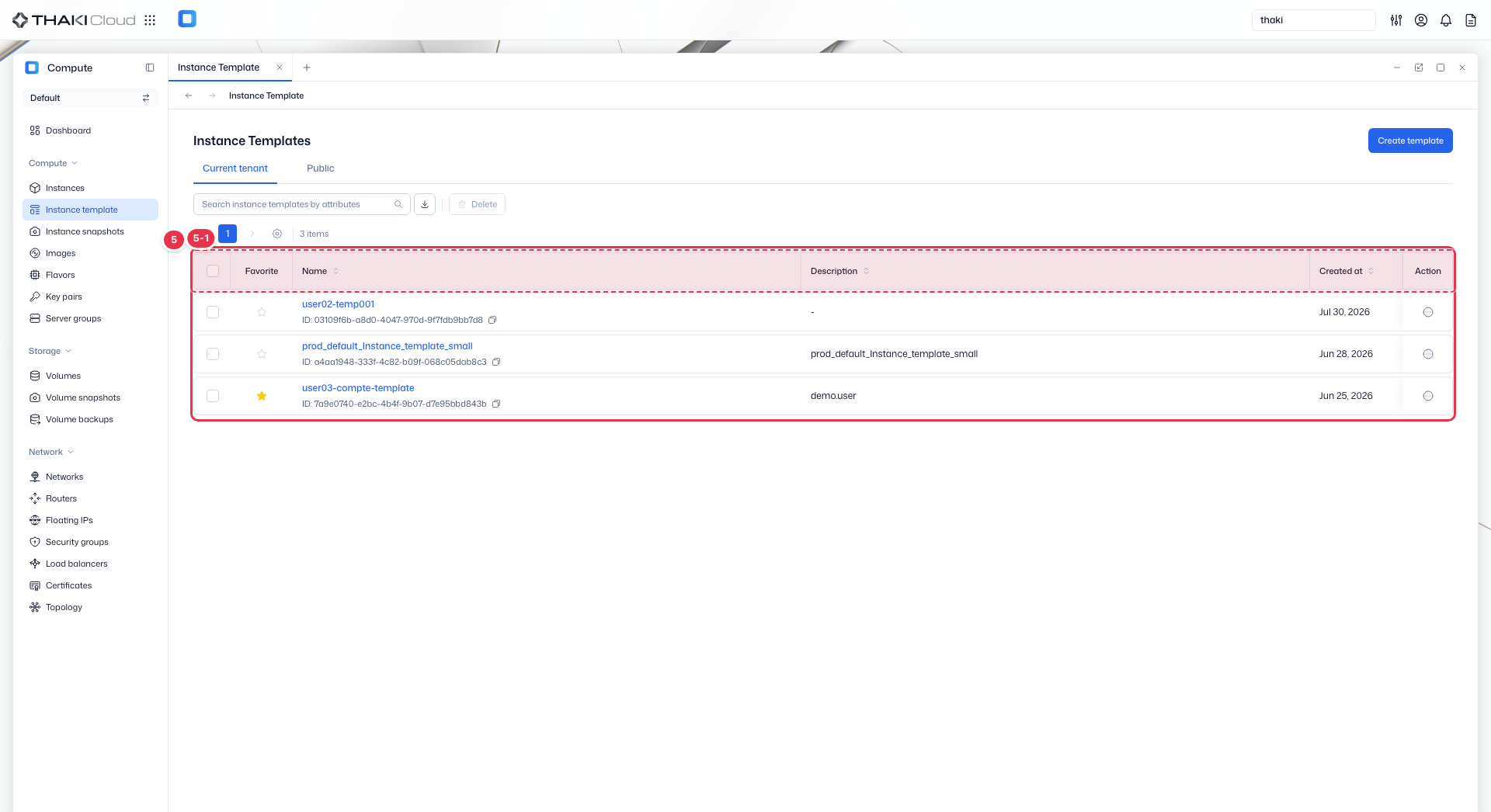Favorite user02-temp001 with its star
Screen dimensions: 1491x812
[x=262, y=312]
